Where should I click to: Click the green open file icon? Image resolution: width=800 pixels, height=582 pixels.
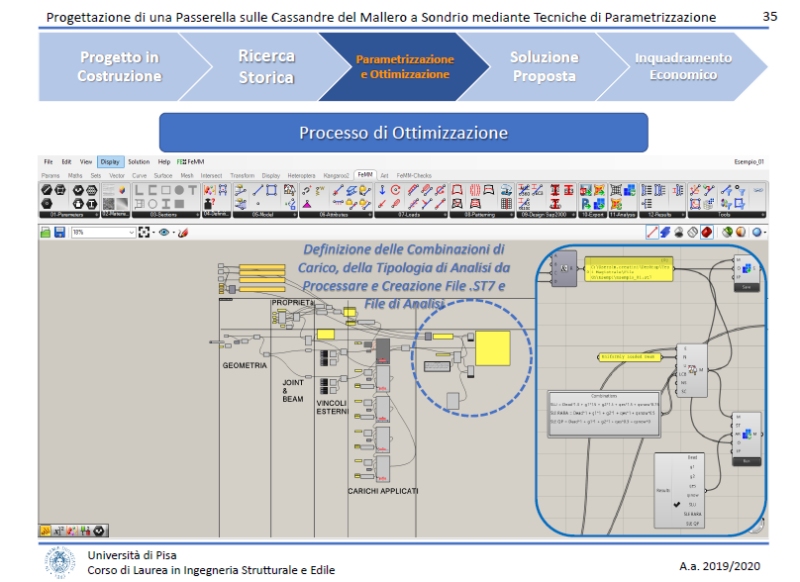[46, 232]
